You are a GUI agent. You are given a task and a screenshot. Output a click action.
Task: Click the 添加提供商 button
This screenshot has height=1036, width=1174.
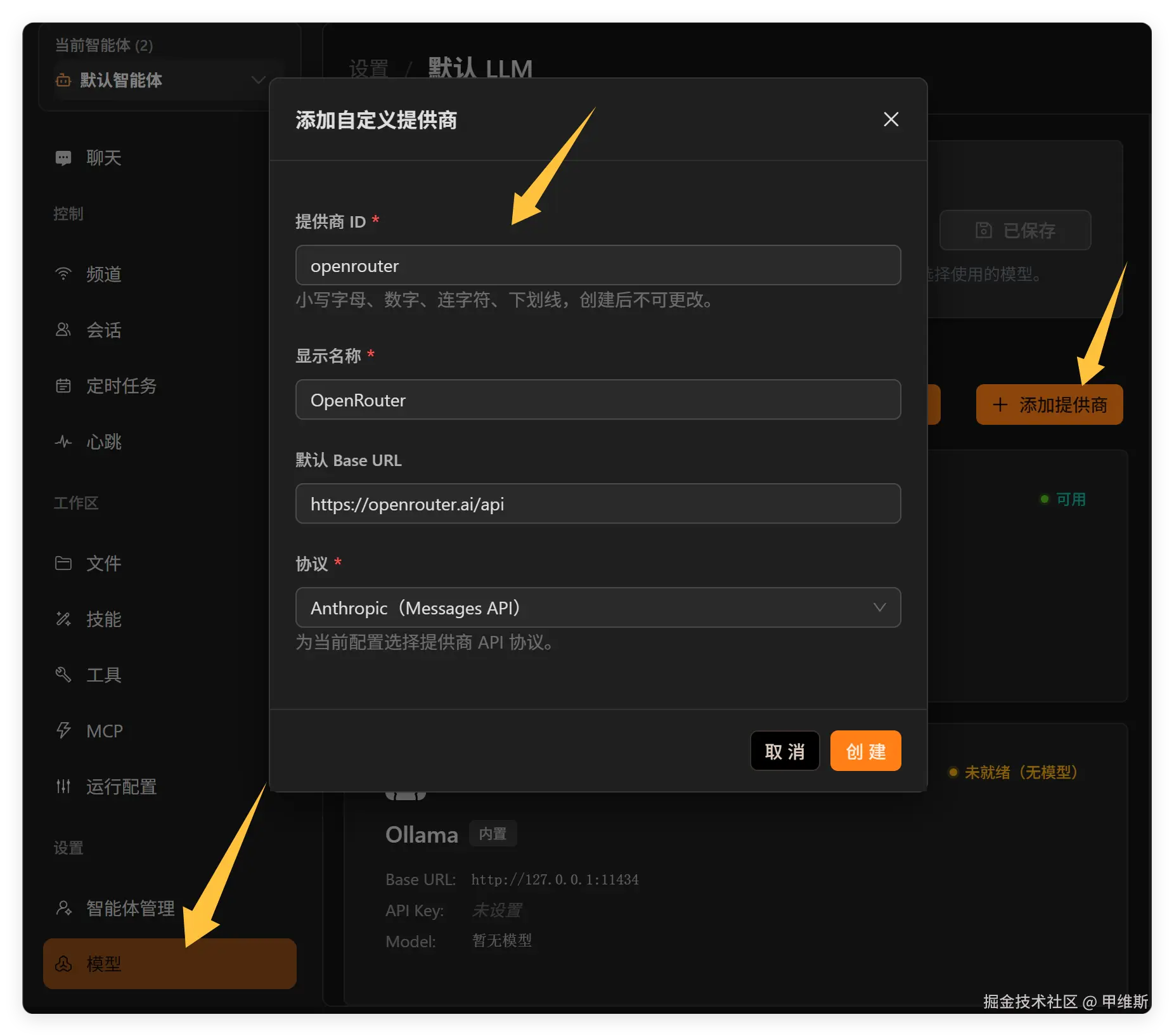(x=1049, y=405)
